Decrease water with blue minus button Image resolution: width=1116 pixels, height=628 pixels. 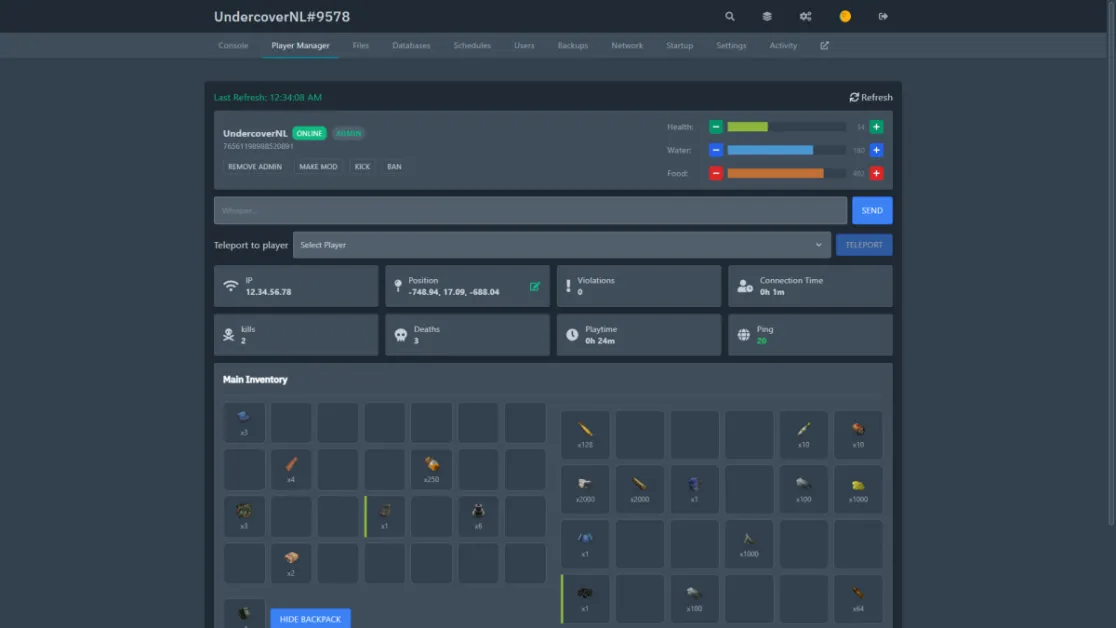click(716, 150)
